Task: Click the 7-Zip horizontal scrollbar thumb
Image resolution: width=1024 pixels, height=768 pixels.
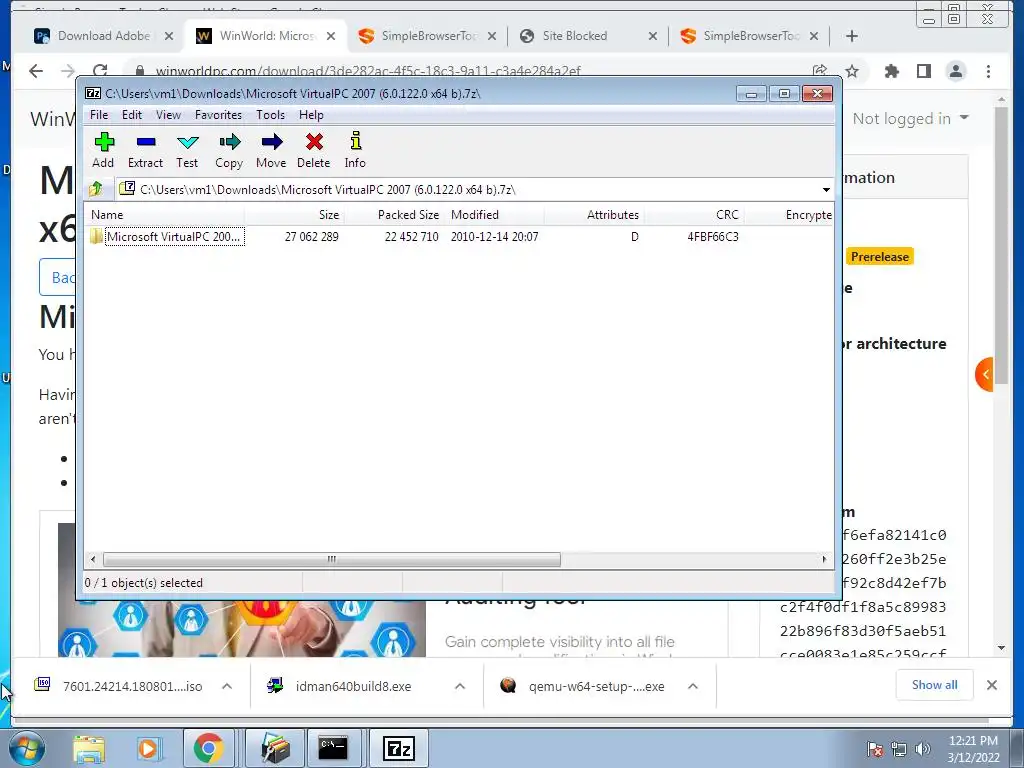Action: point(332,559)
